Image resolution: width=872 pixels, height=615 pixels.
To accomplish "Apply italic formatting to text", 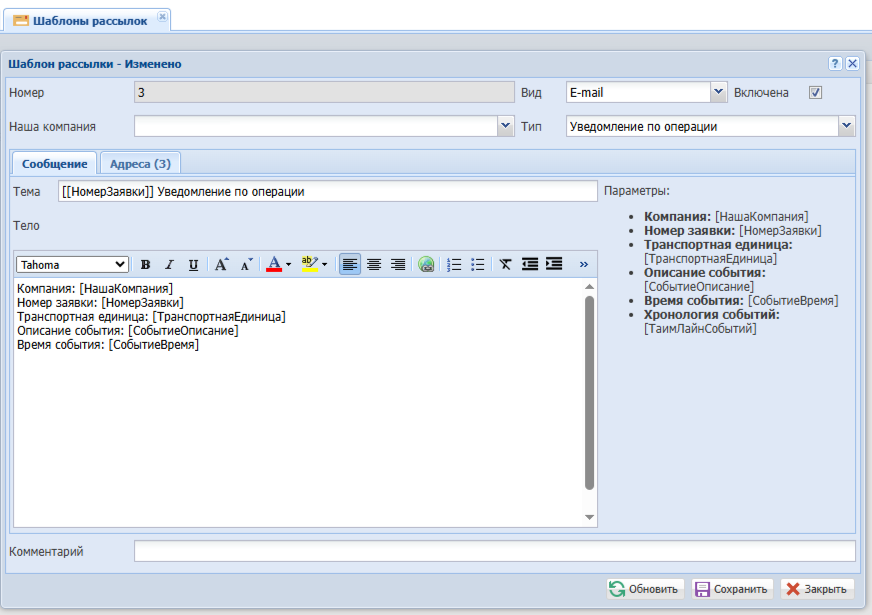I will (x=169, y=265).
